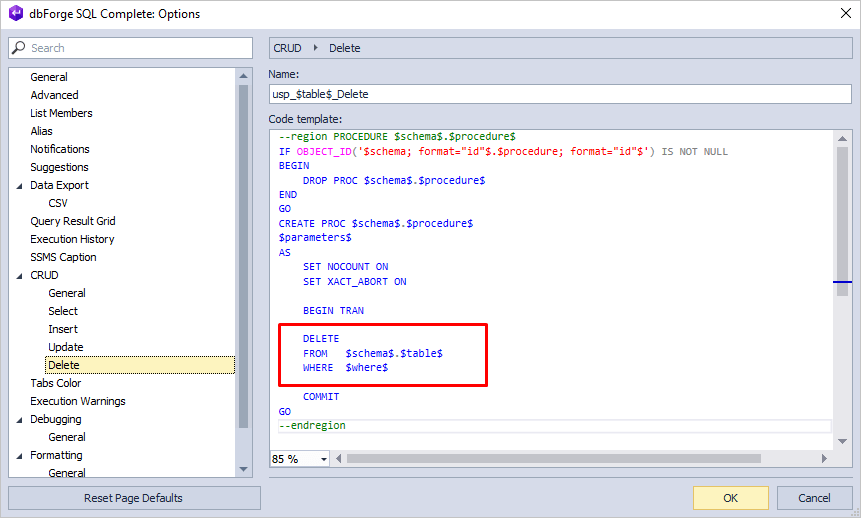Click the breadcrumb arrow separator
Image resolution: width=861 pixels, height=518 pixels.
tap(315, 48)
